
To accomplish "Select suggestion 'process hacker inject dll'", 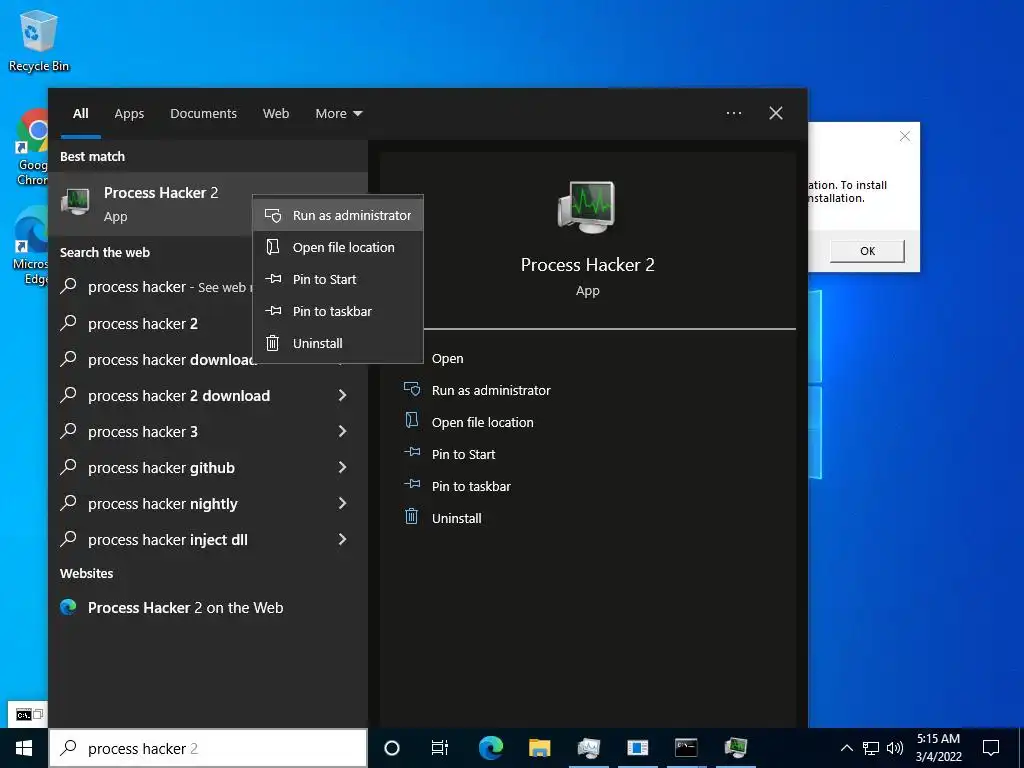I will (168, 540).
